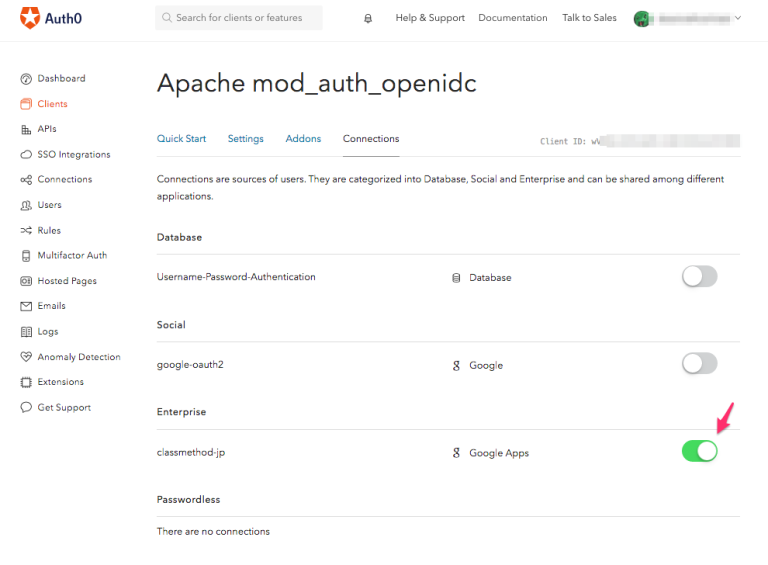Viewport: 768px width, 565px height.
Task: Turn on the google-oauth2 social connection
Action: click(699, 364)
